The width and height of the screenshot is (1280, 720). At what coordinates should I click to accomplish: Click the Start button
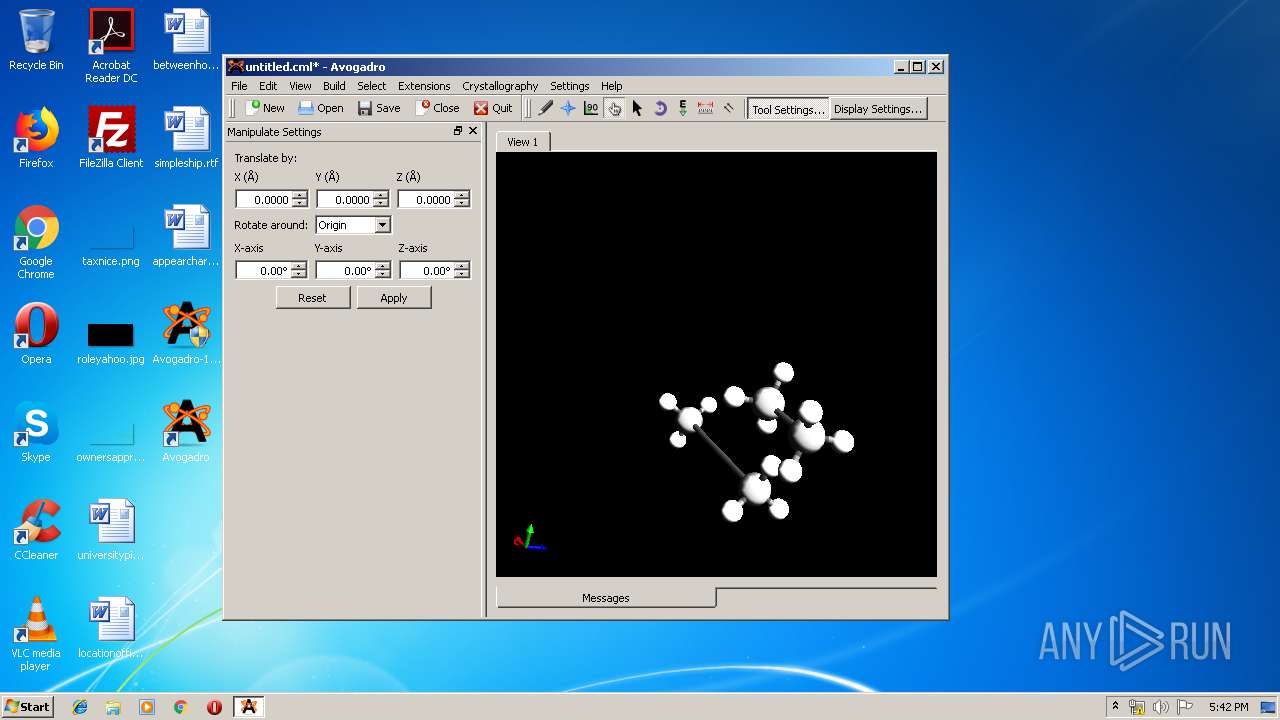pos(28,706)
